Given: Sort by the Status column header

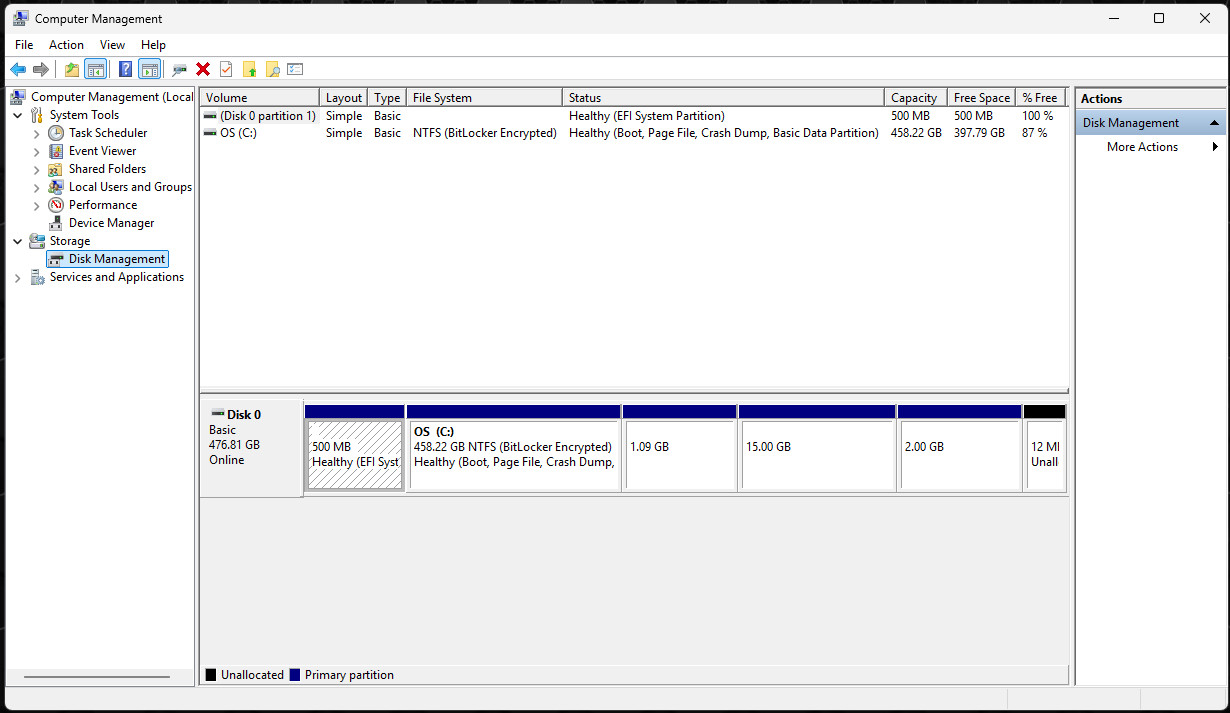Looking at the screenshot, I should click(x=723, y=98).
